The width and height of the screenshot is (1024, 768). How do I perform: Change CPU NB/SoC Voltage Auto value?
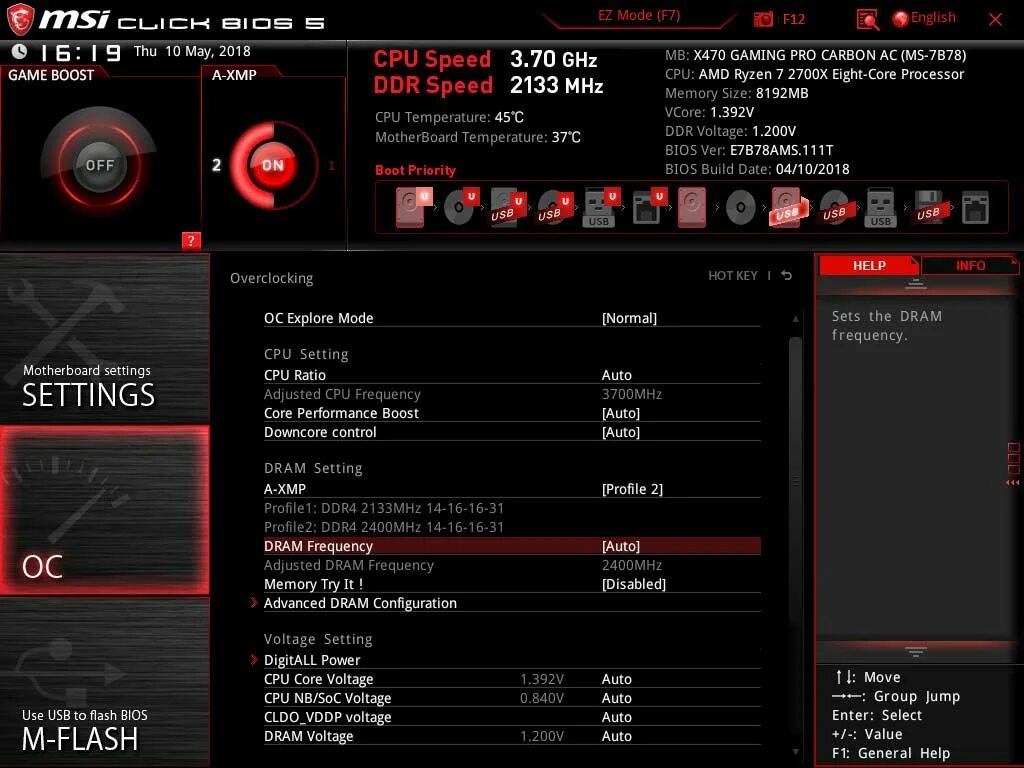pos(616,698)
